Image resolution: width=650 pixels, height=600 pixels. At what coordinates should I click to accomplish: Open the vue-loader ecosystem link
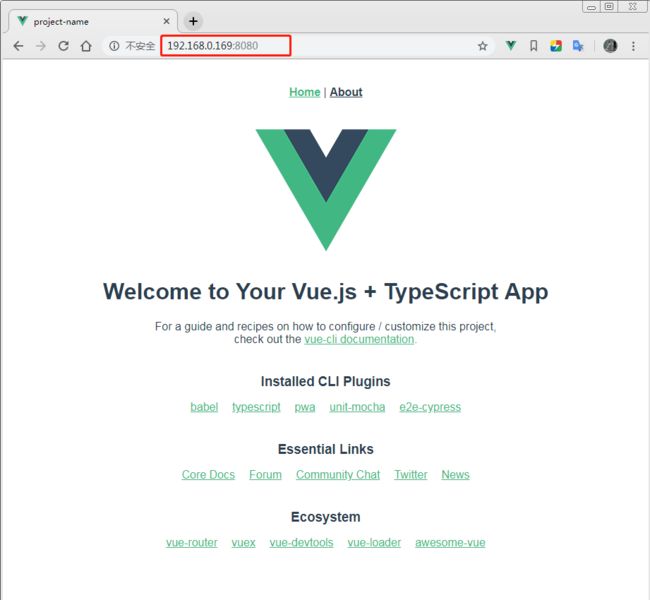374,543
